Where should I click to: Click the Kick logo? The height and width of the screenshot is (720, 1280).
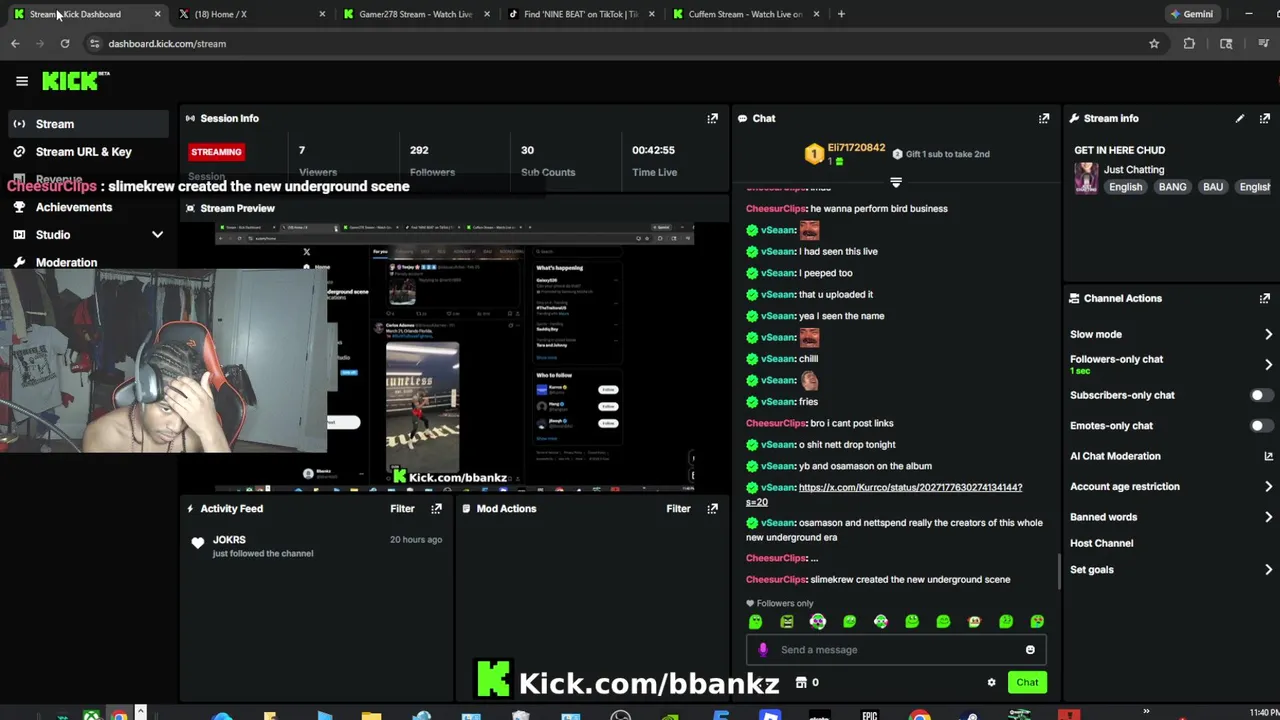click(x=74, y=81)
